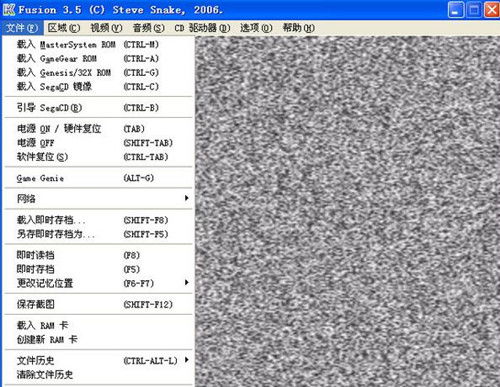500x387 pixels.
Task: Open the 帮助(H) help menu
Action: (x=298, y=28)
